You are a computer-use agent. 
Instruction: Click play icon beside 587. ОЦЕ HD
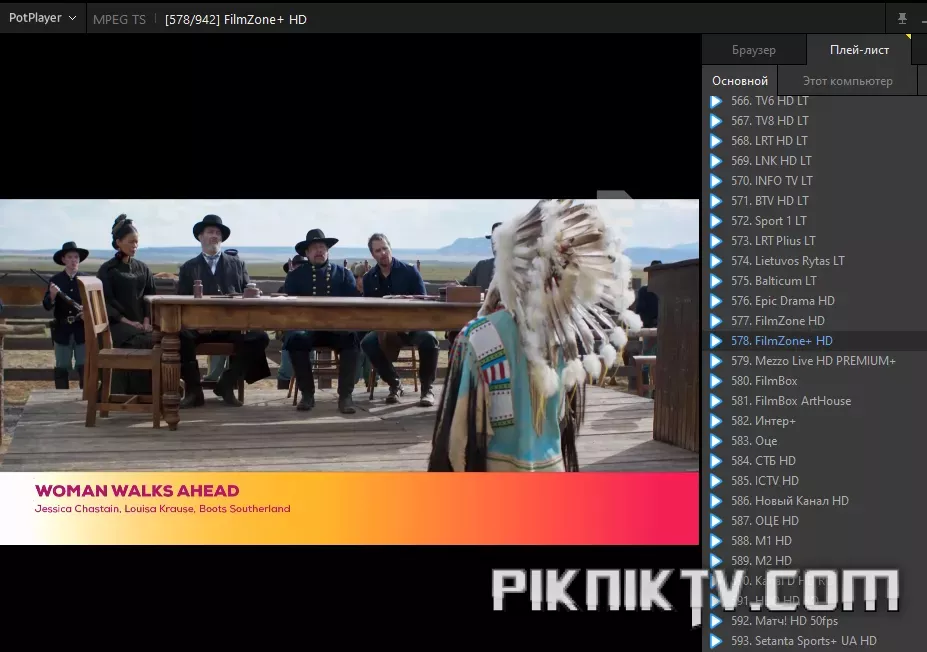(716, 521)
